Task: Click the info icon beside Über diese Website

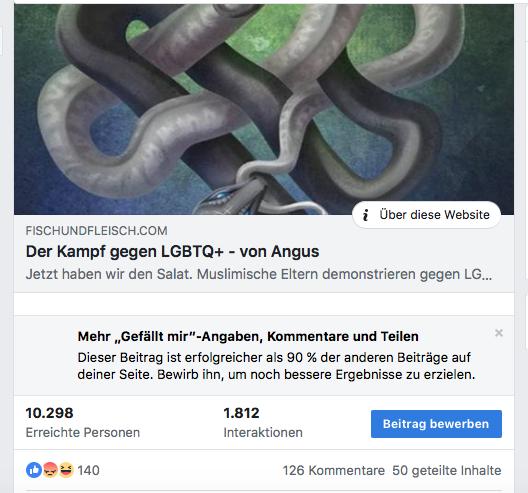Action: coord(365,215)
